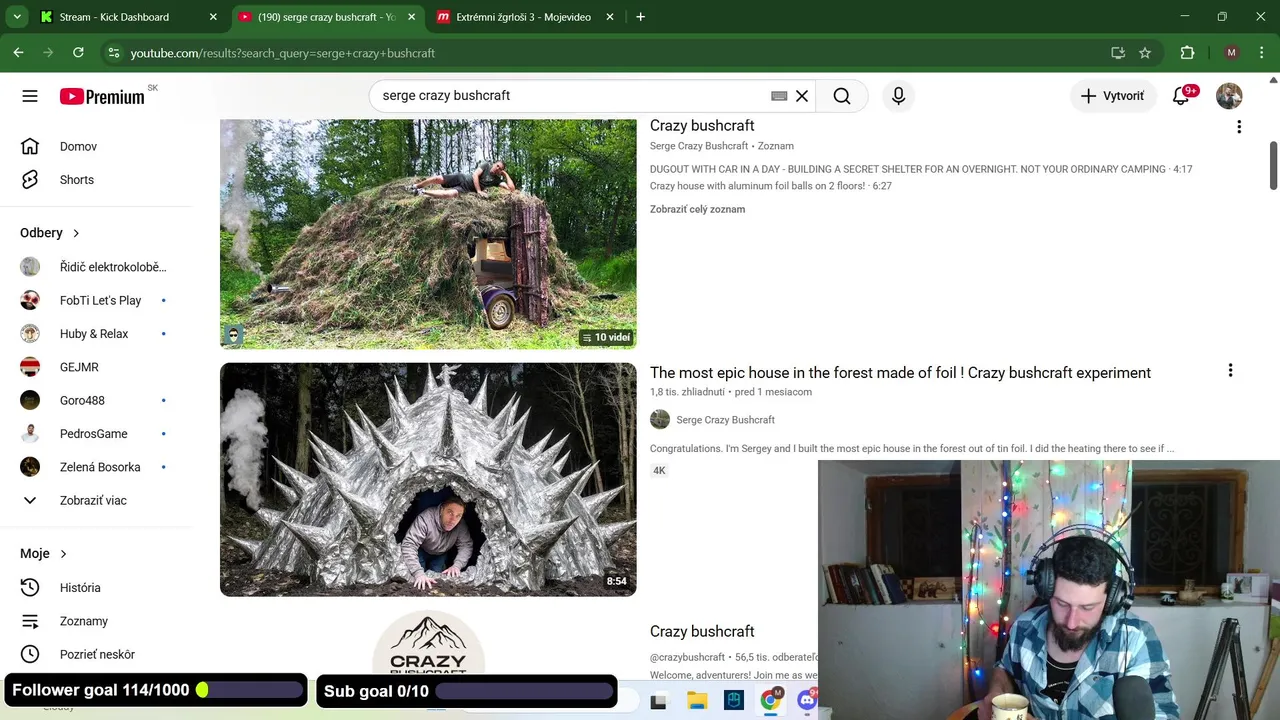Image resolution: width=1280 pixels, height=720 pixels.
Task: Open Serge Crazy Bushcraft channel avatar
Action: coord(660,420)
